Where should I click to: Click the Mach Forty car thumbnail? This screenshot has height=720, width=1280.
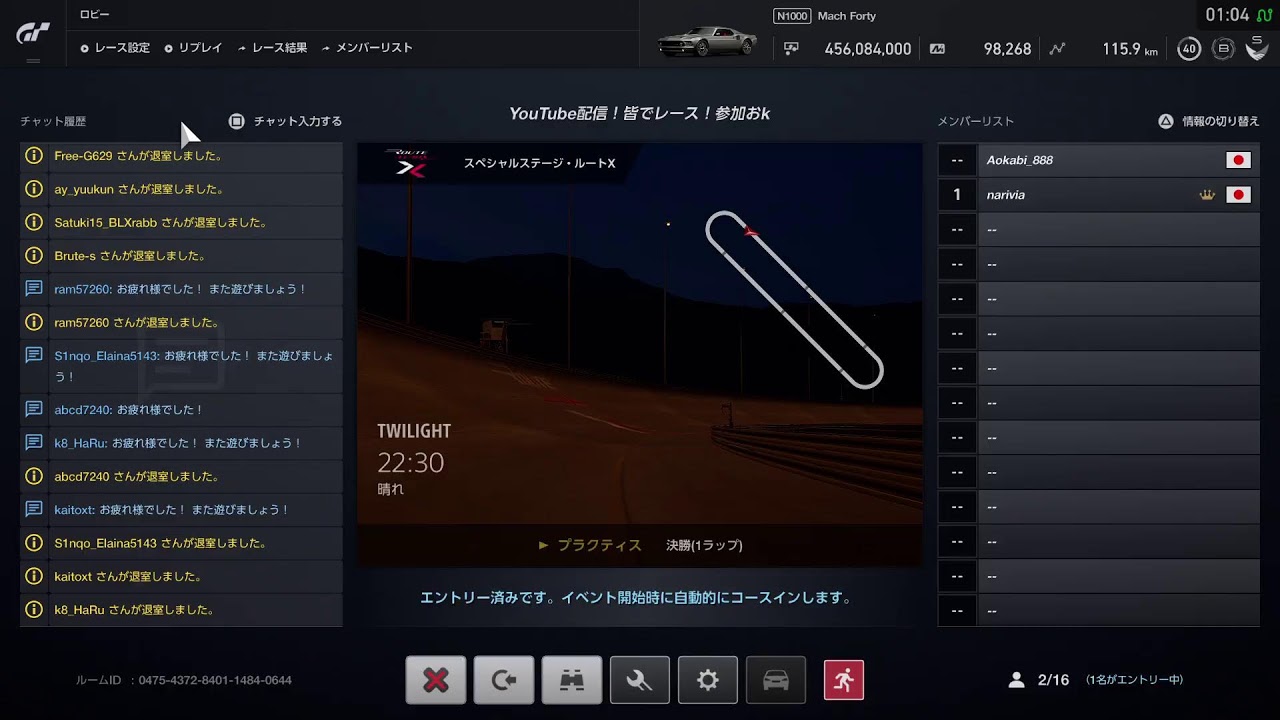pyautogui.click(x=708, y=41)
